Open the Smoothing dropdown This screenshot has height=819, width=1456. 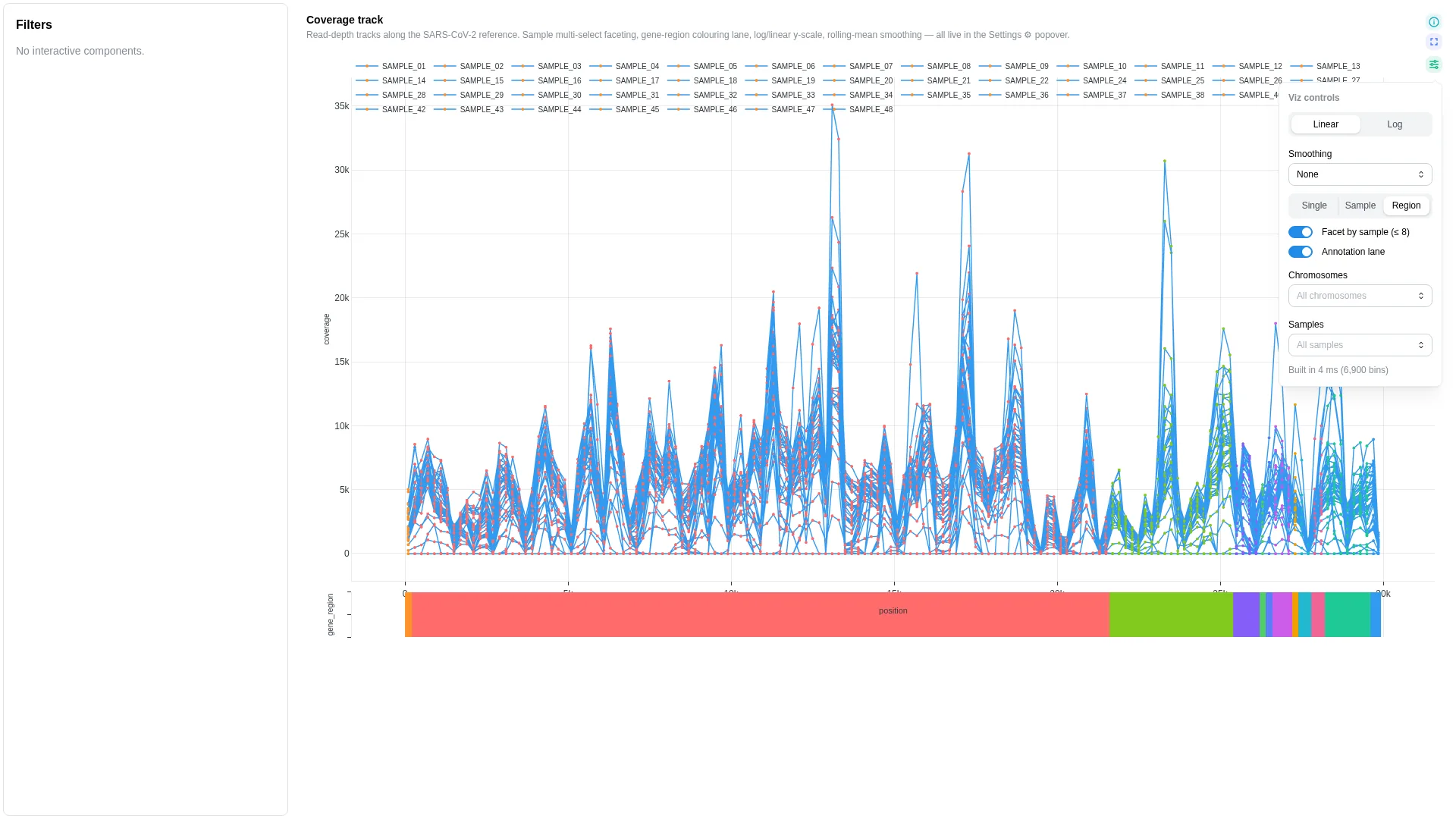point(1360,174)
